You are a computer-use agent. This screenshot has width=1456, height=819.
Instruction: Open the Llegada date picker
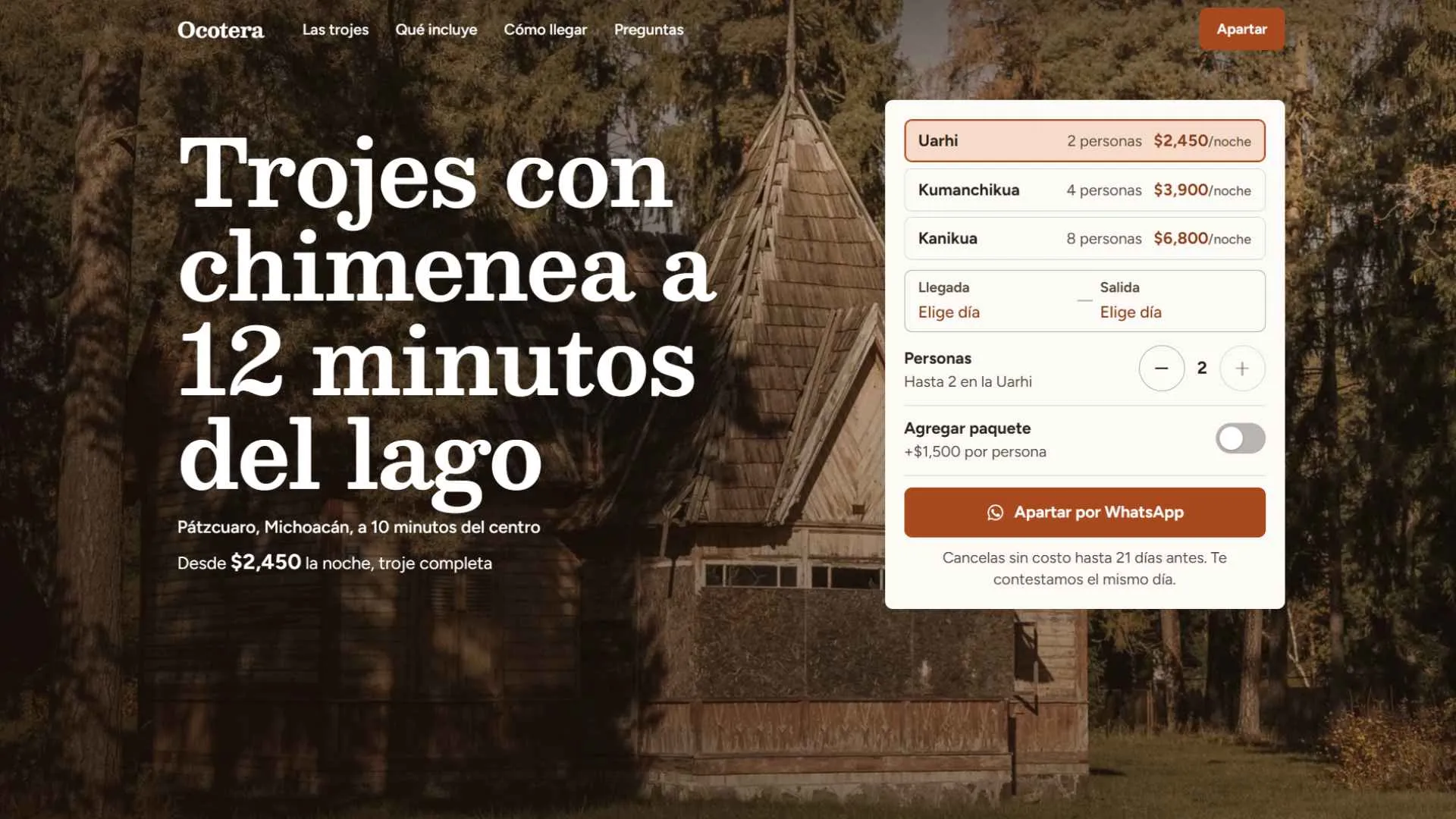coord(993,300)
